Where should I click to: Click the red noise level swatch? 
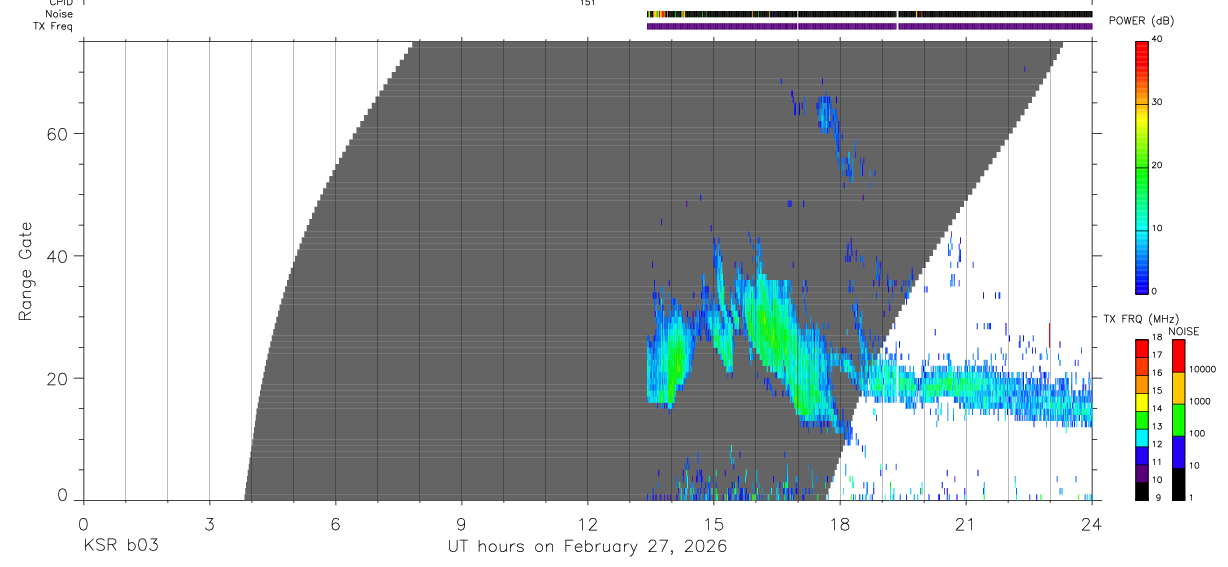tap(1178, 356)
